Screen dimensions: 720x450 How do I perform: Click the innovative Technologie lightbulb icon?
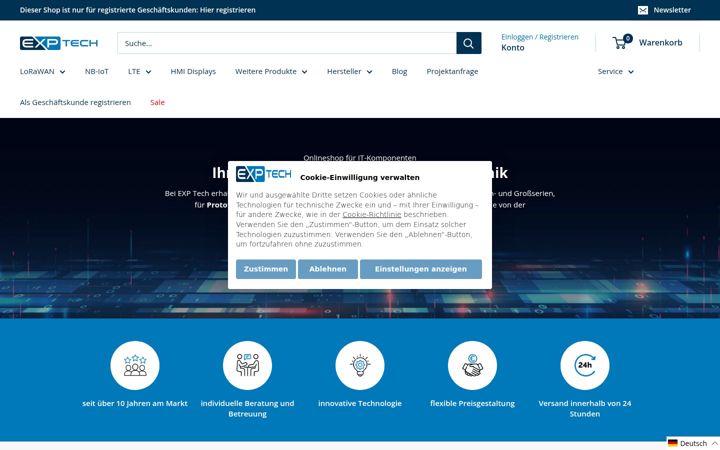tap(360, 366)
